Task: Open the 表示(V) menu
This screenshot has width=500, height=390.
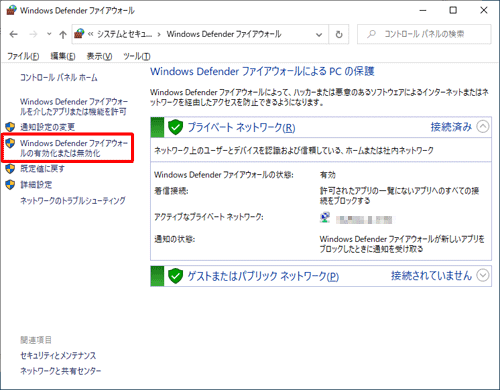Action: tap(99, 56)
